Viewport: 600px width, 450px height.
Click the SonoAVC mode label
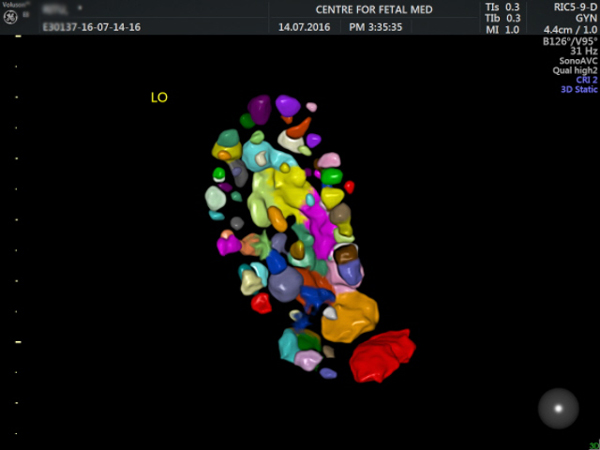tap(578, 61)
